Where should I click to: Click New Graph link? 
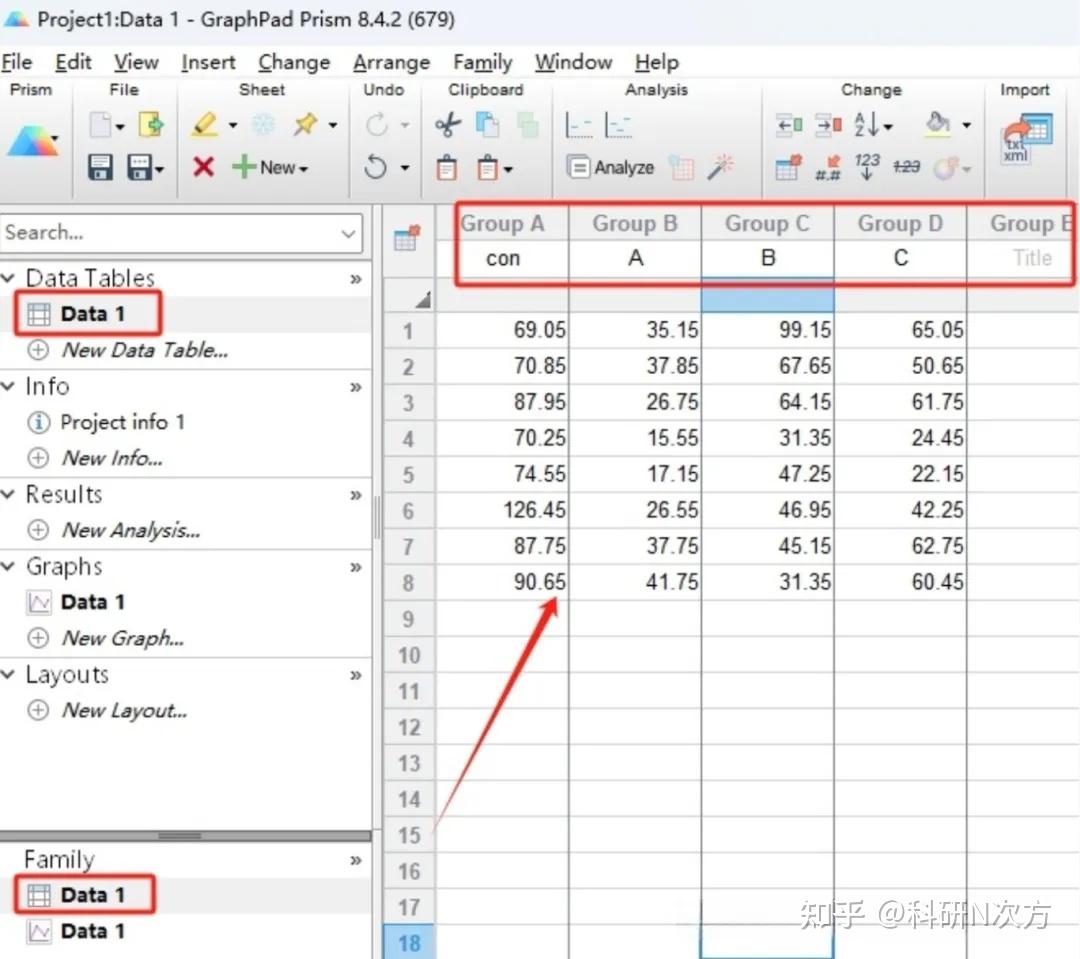pyautogui.click(x=123, y=639)
